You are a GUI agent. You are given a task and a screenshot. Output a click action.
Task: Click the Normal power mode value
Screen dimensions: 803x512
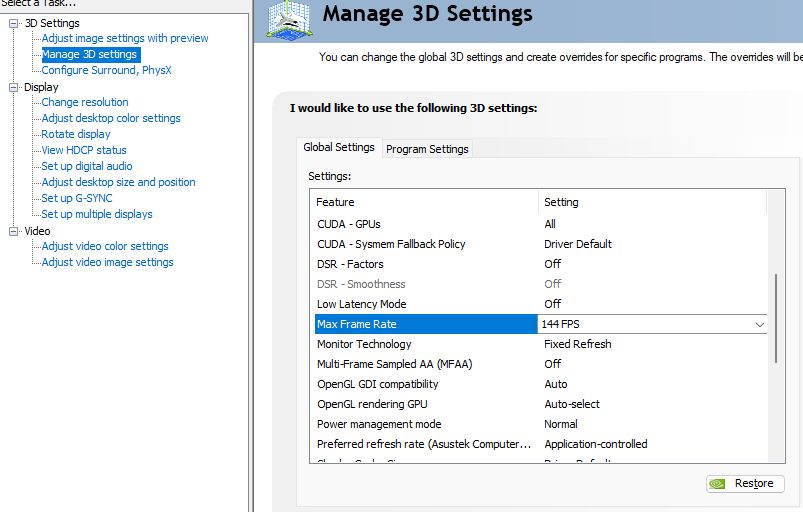click(x=561, y=424)
